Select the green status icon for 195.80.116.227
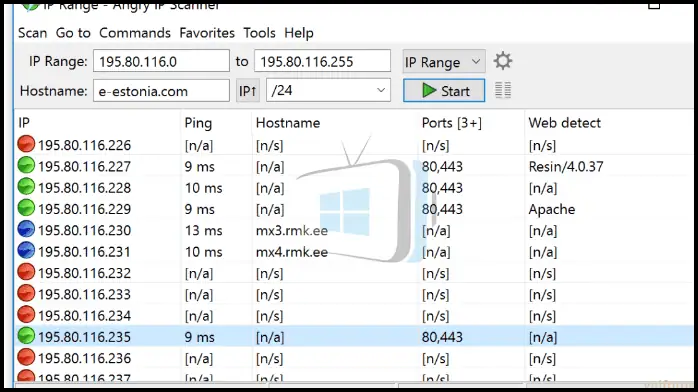 [26, 166]
